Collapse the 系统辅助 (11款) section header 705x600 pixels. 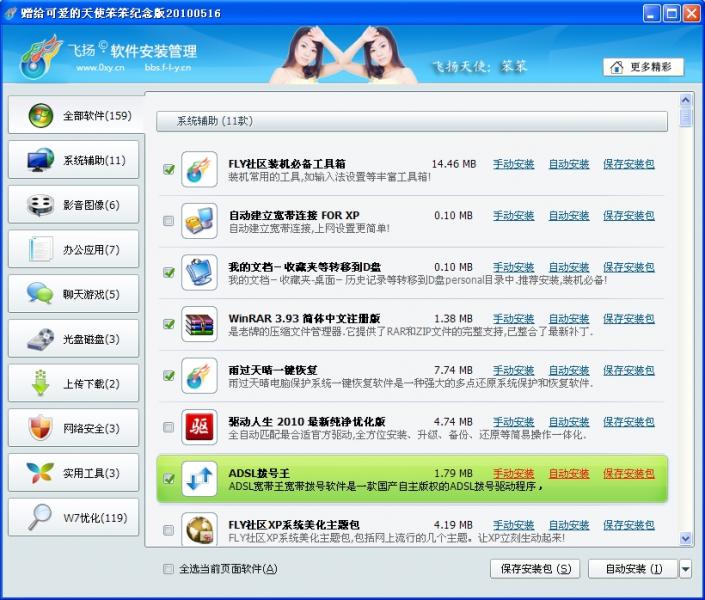point(412,121)
